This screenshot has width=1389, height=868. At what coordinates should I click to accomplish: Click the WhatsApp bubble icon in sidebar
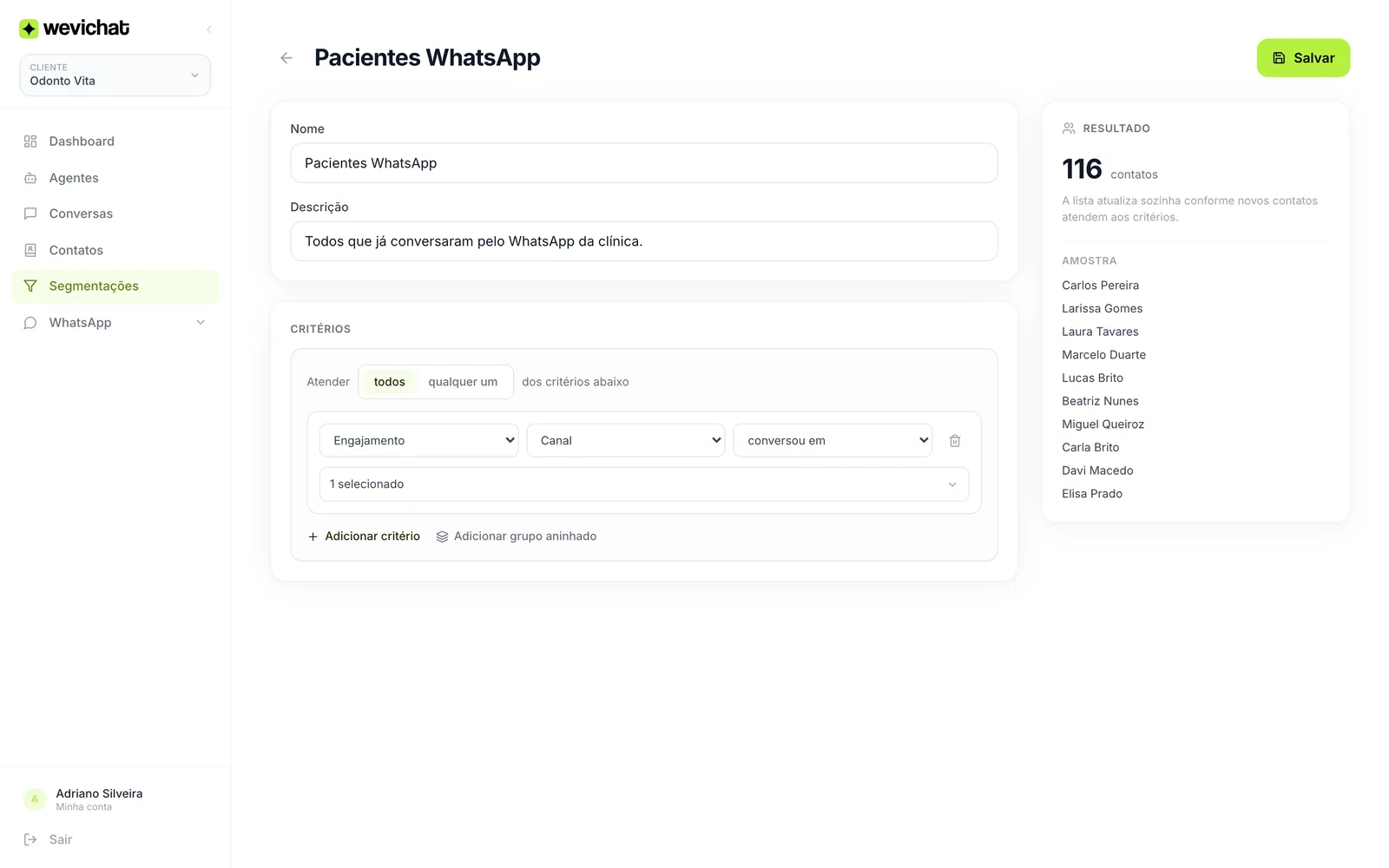click(30, 323)
